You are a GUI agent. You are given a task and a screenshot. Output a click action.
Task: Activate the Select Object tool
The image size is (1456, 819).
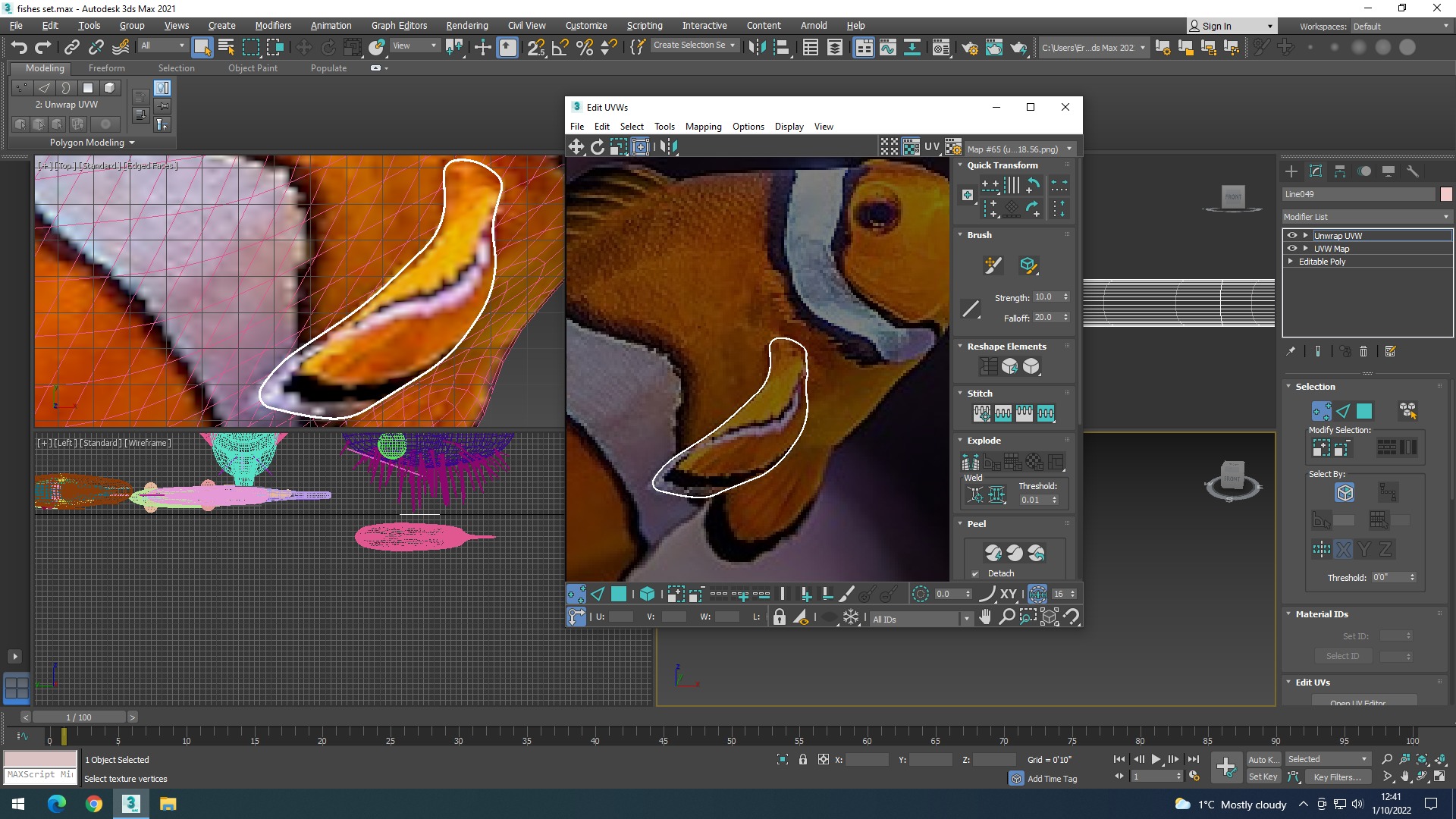pyautogui.click(x=202, y=48)
